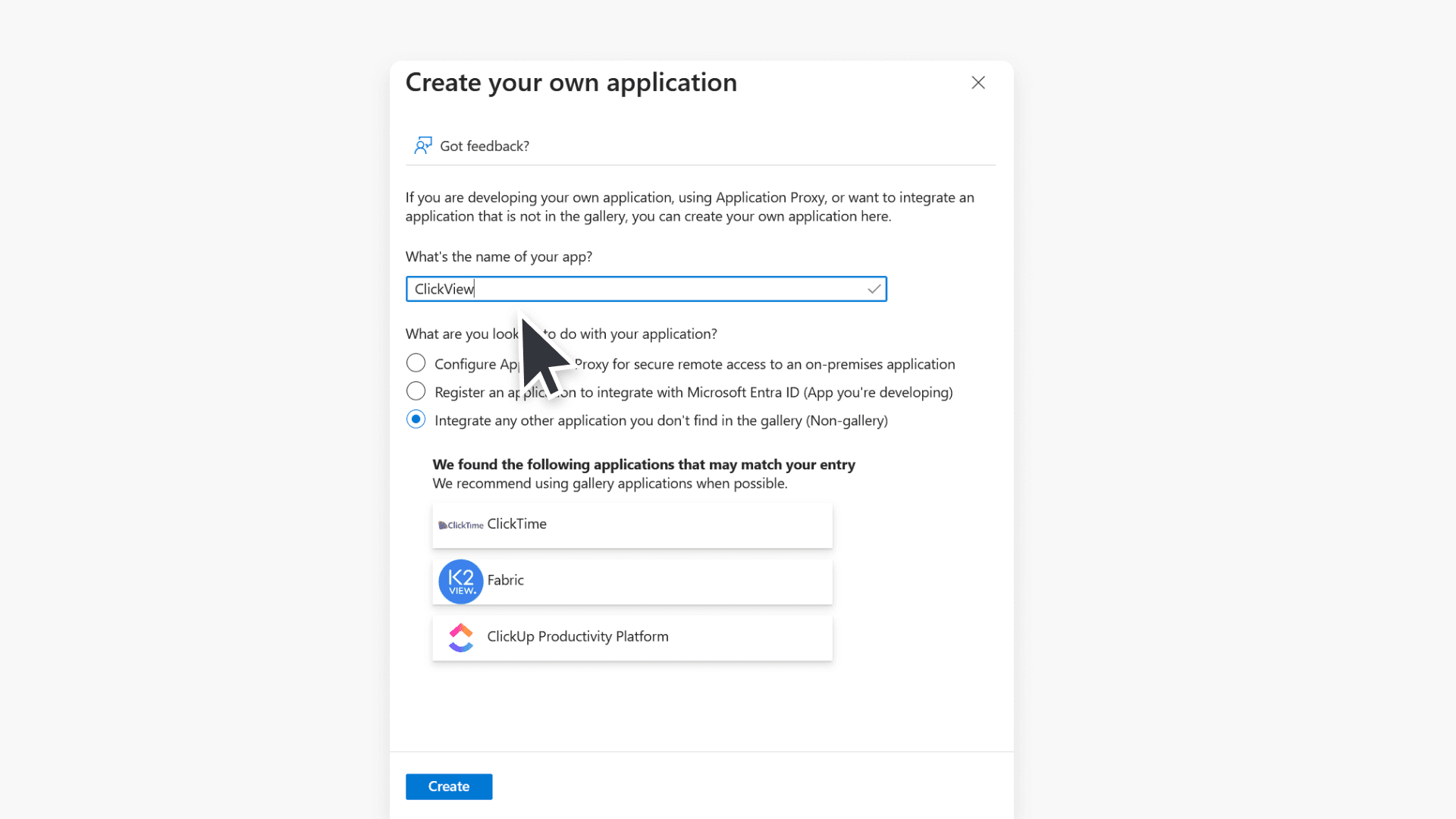
Task: Select Integrate any other application option
Action: [416, 419]
